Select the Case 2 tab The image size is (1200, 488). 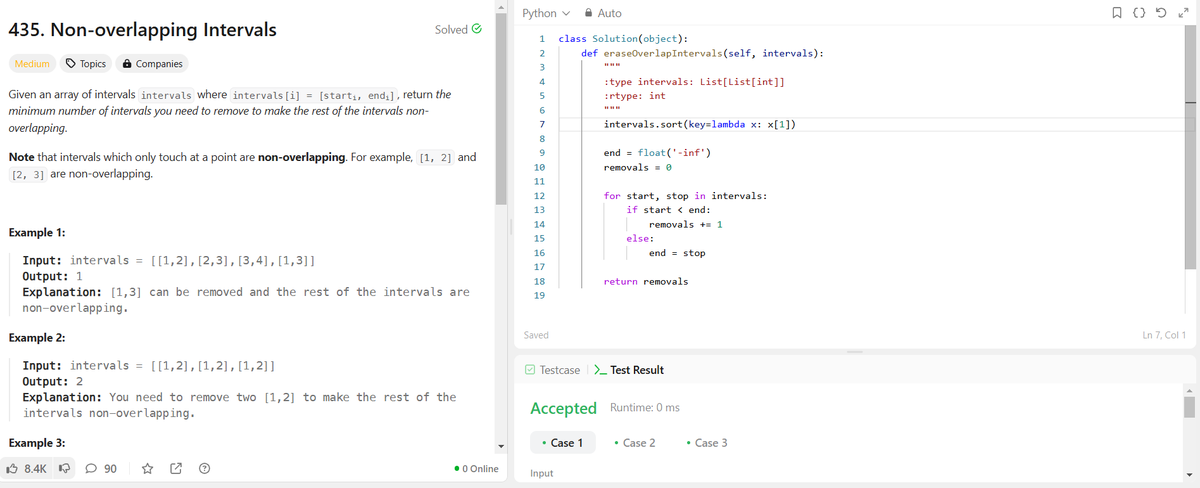click(x=634, y=442)
